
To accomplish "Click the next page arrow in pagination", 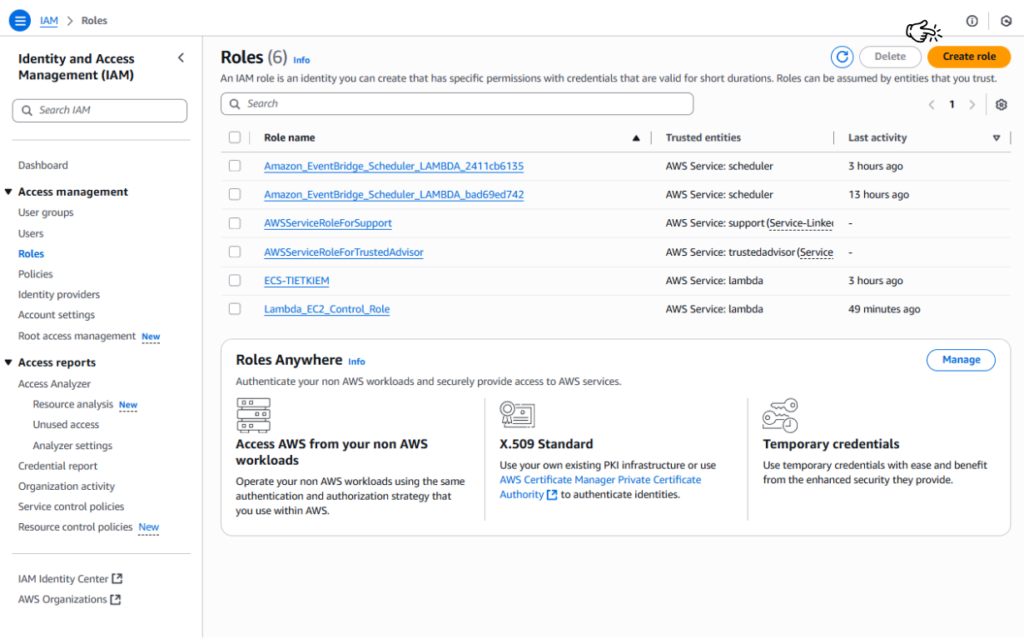I will [972, 105].
